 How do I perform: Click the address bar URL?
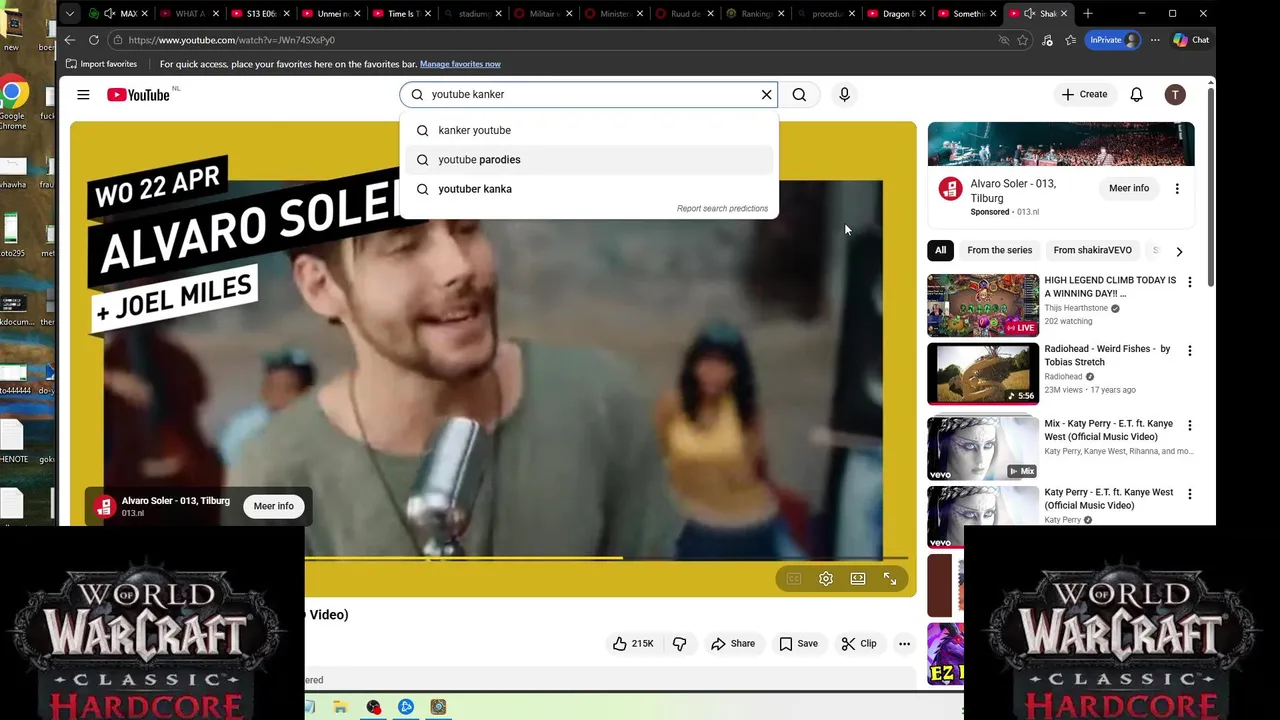click(231, 40)
